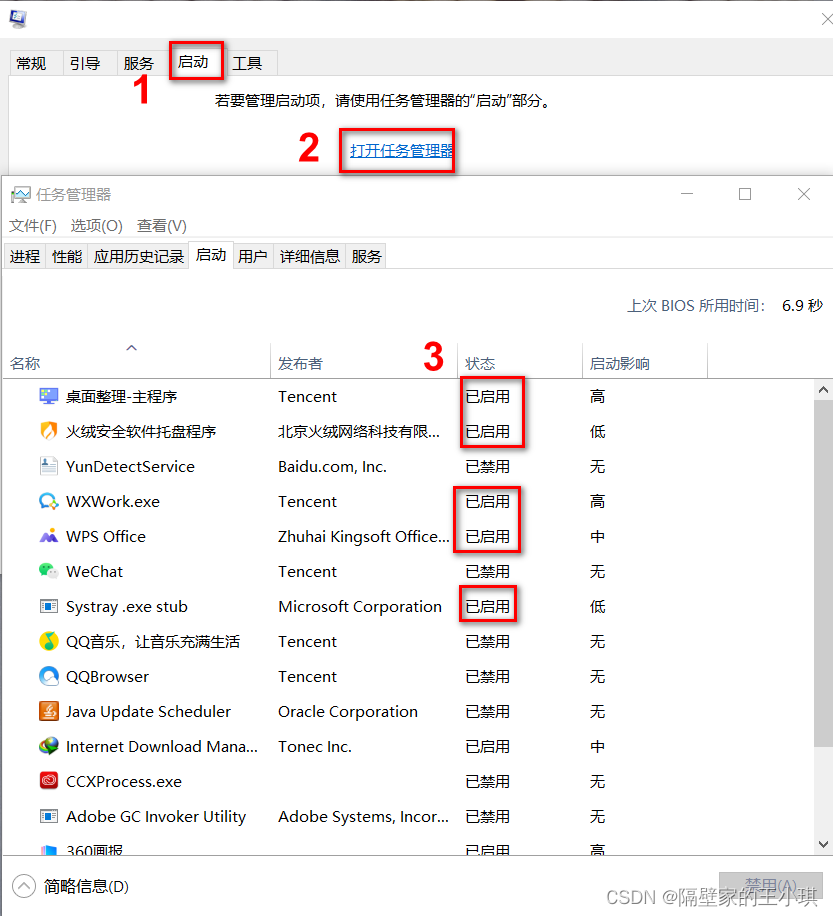Viewport: 833px width, 916px height.
Task: Click 已禁用 status of CCXProcess.exe
Action: coord(488,782)
